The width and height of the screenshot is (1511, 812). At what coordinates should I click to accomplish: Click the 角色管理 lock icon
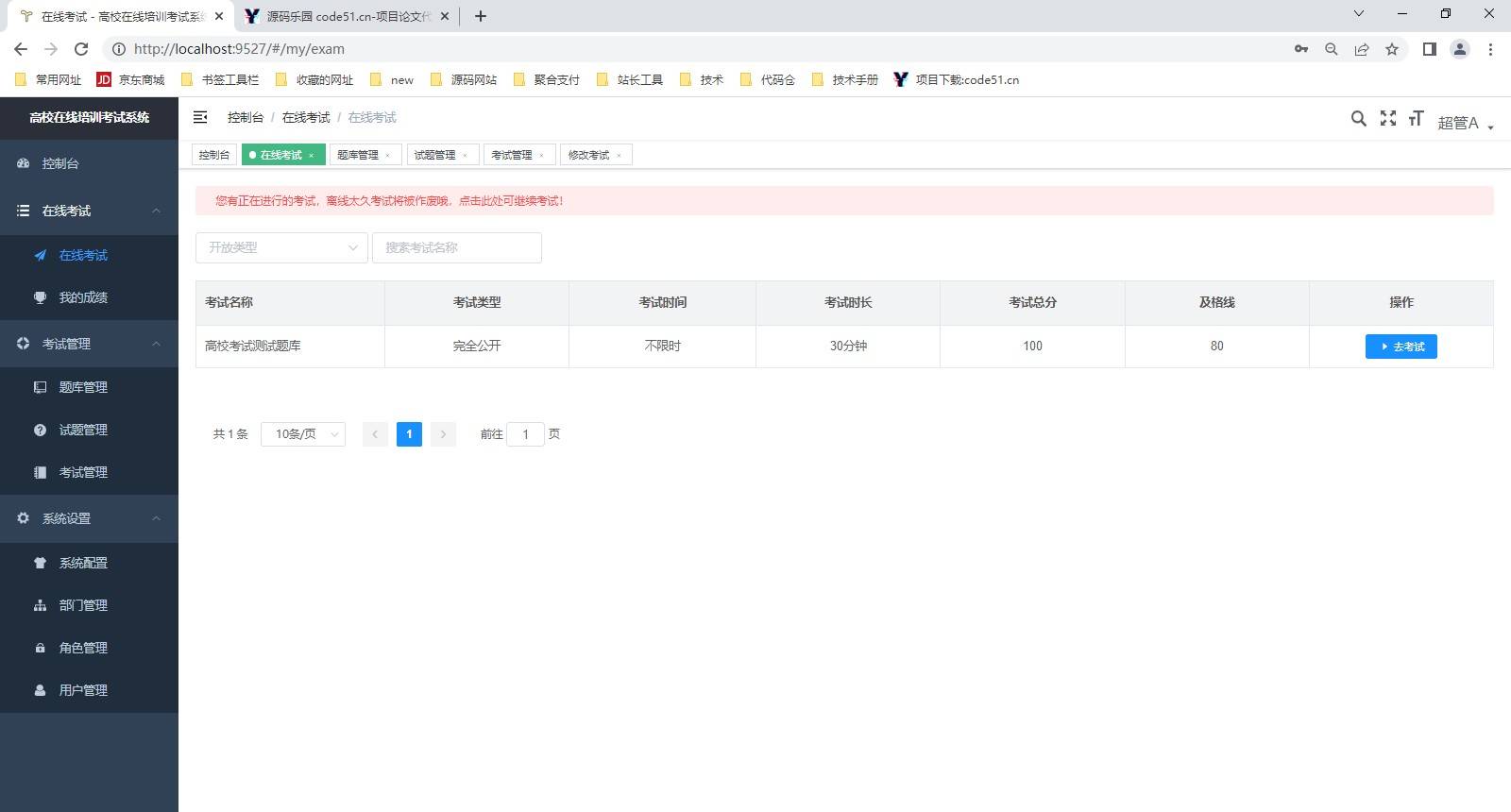pyautogui.click(x=40, y=648)
